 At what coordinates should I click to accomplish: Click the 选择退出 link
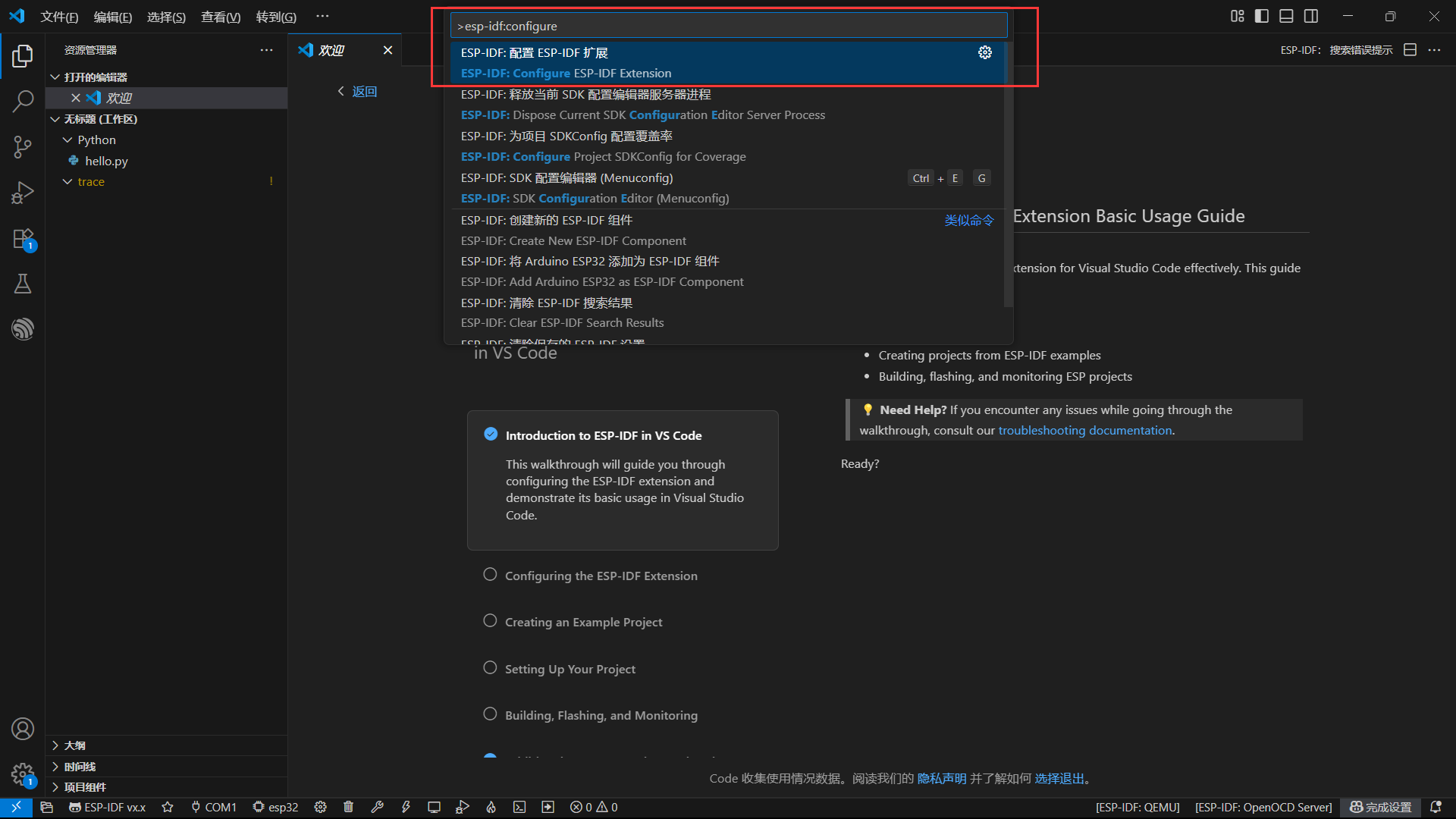click(x=1059, y=778)
